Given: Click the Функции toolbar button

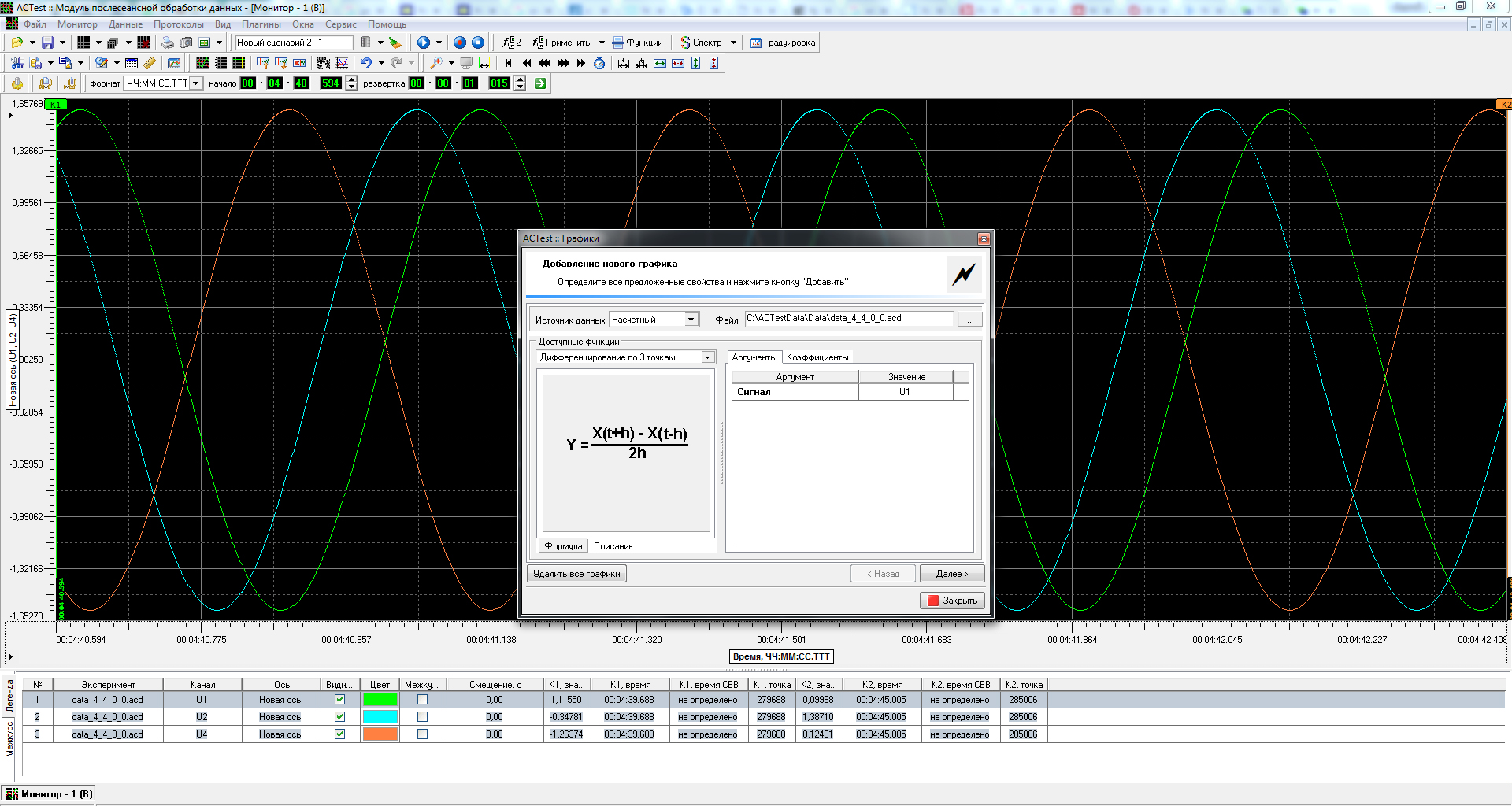Looking at the screenshot, I should (x=639, y=43).
